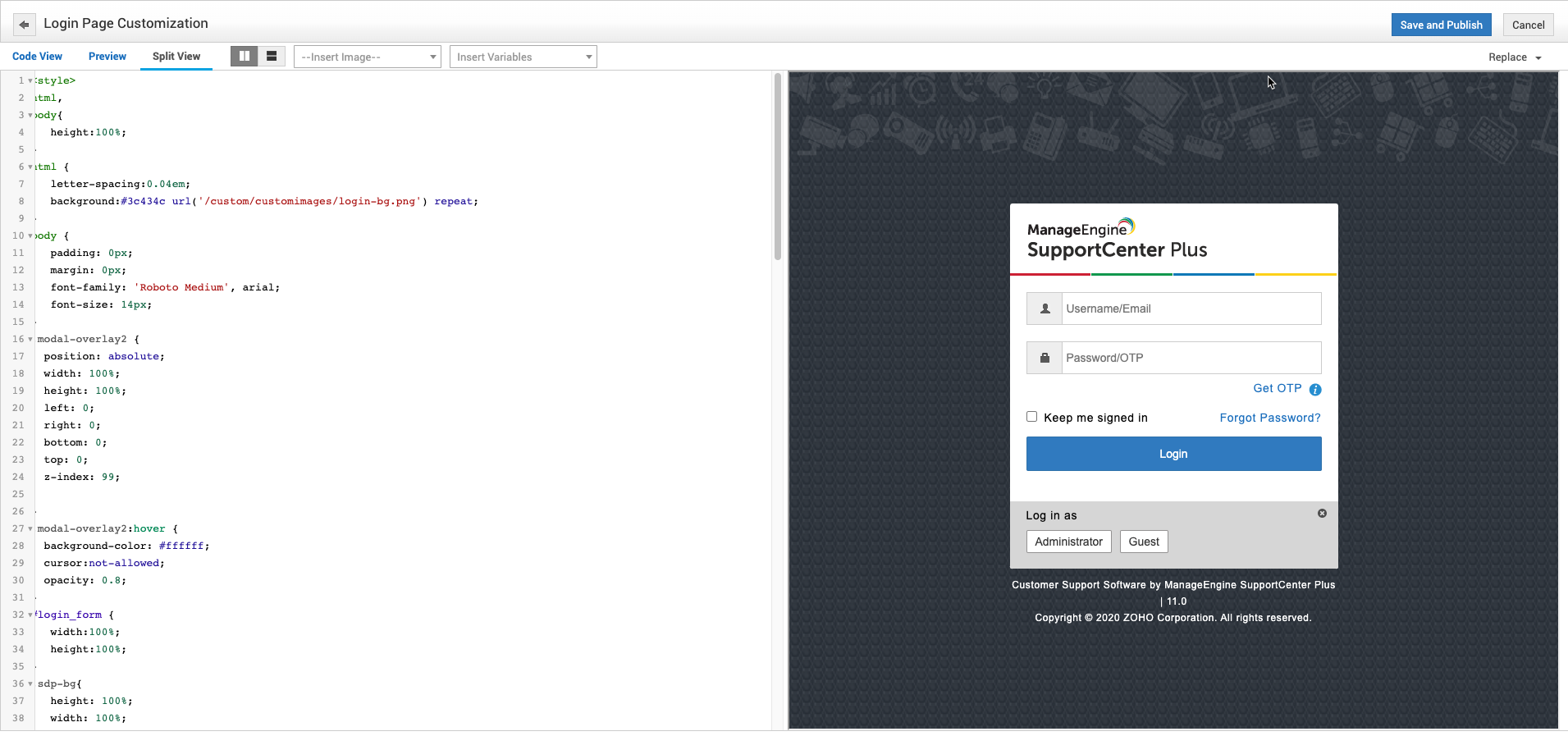Click line number 25 in the gutter
Viewport: 1568px width, 736px height.
pos(18,494)
